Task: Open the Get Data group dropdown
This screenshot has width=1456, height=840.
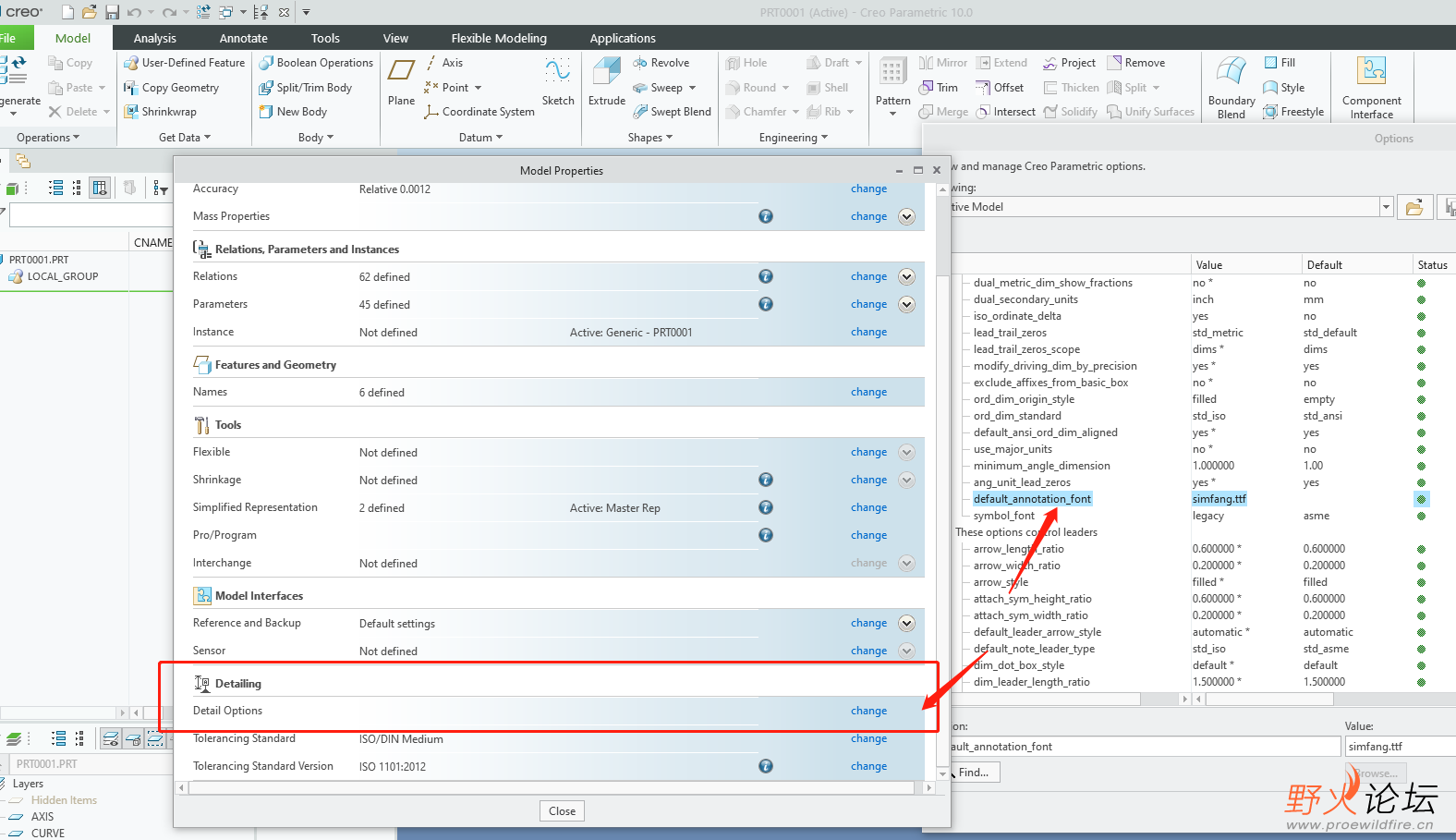Action: [x=185, y=138]
